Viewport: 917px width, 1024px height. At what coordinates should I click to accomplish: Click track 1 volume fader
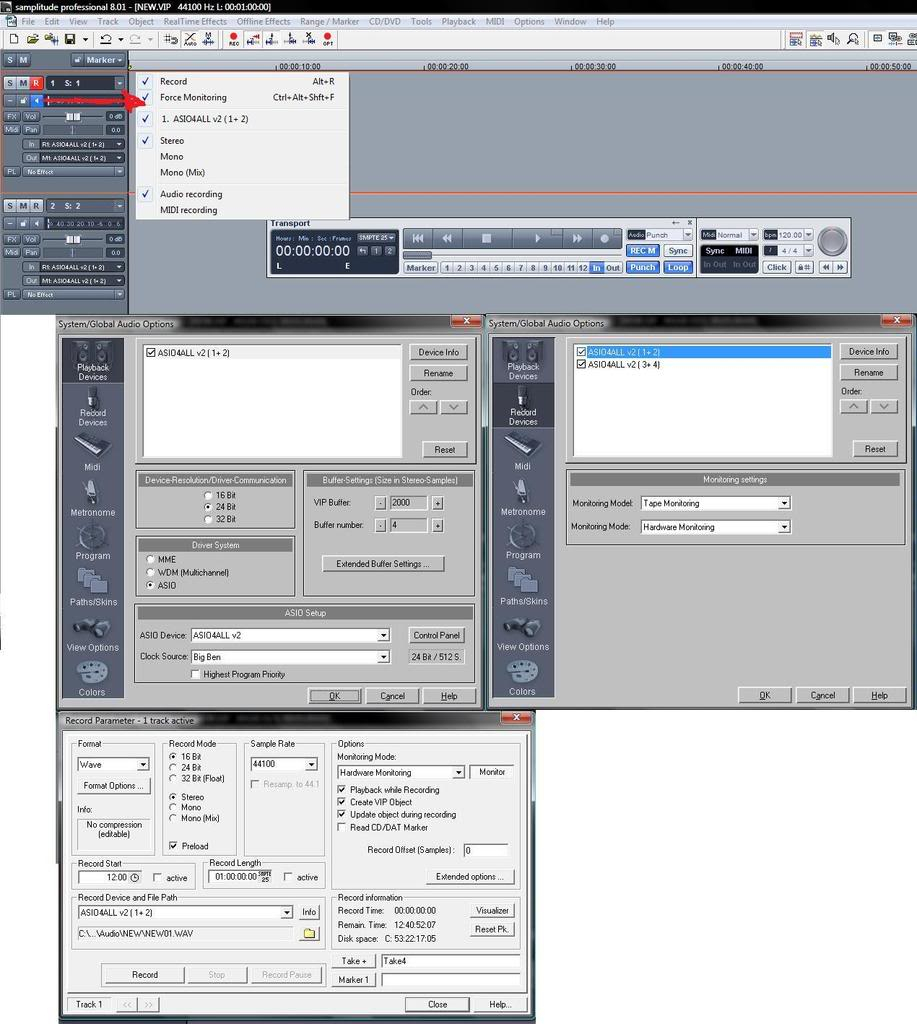coord(73,116)
